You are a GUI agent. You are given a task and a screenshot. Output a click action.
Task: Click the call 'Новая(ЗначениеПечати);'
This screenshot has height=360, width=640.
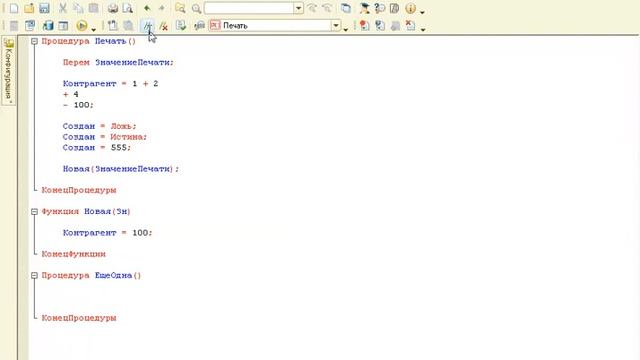(121, 169)
